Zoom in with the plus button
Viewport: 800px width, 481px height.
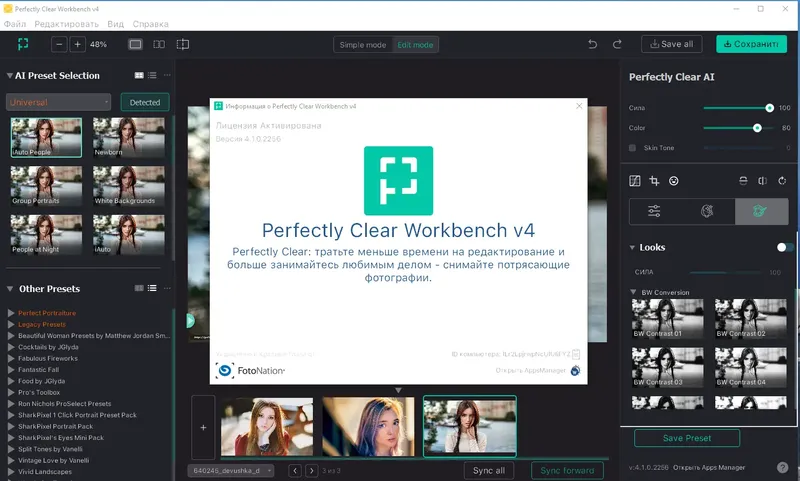click(78, 44)
